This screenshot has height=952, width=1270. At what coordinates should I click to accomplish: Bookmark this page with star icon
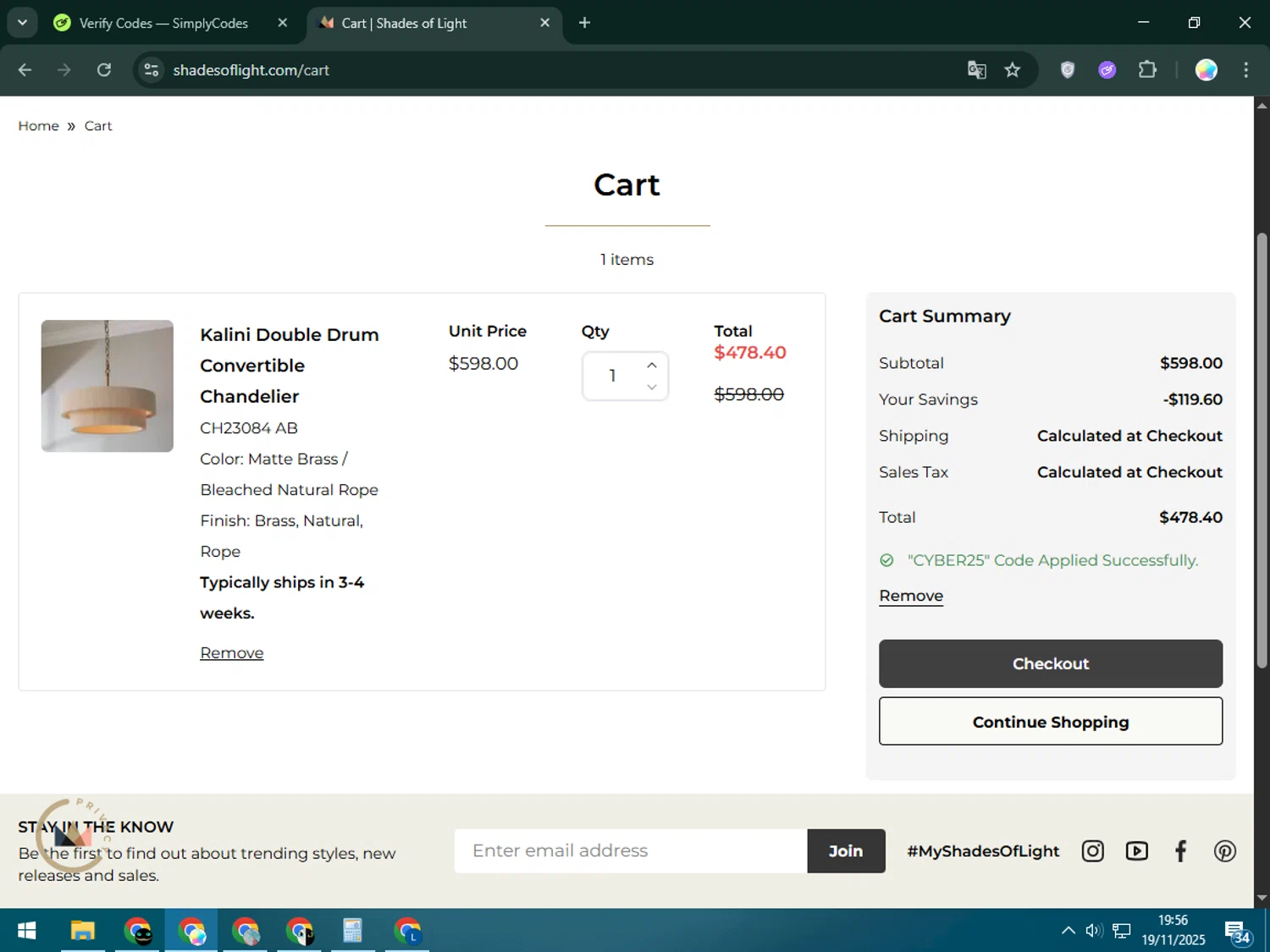(x=1012, y=70)
